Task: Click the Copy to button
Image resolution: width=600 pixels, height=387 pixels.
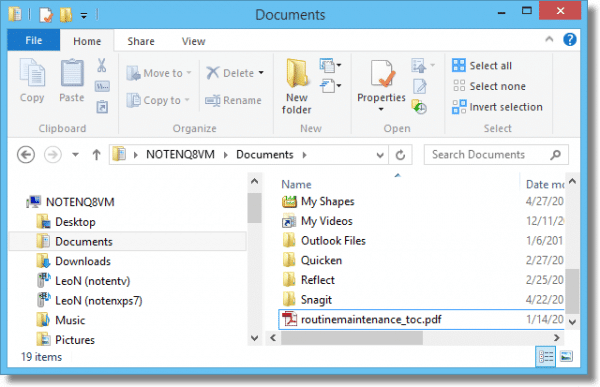Action: coord(158,100)
